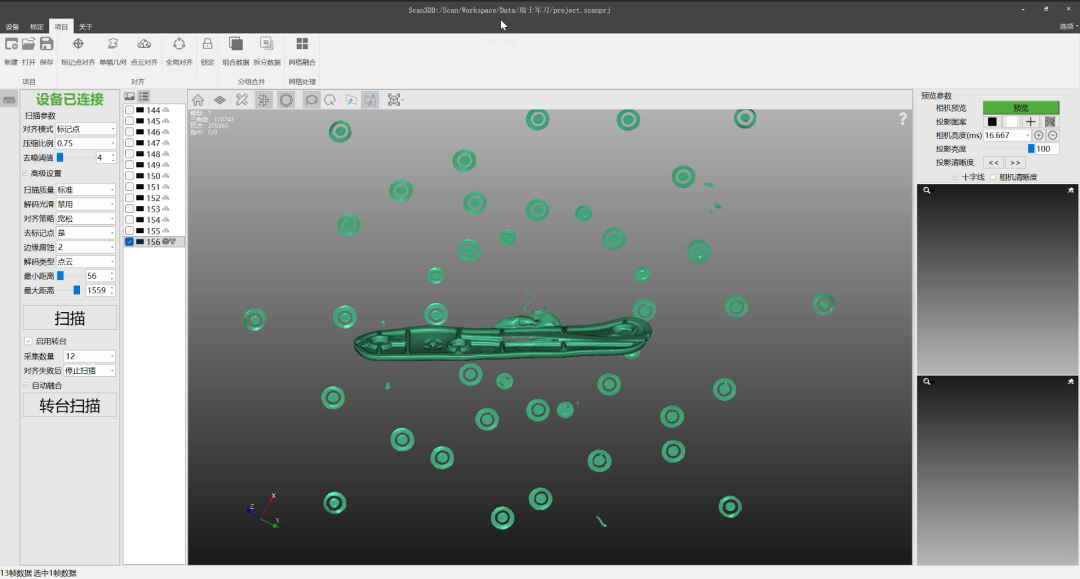Switch frame list to thumbnail view
The height and width of the screenshot is (579, 1080).
129,96
